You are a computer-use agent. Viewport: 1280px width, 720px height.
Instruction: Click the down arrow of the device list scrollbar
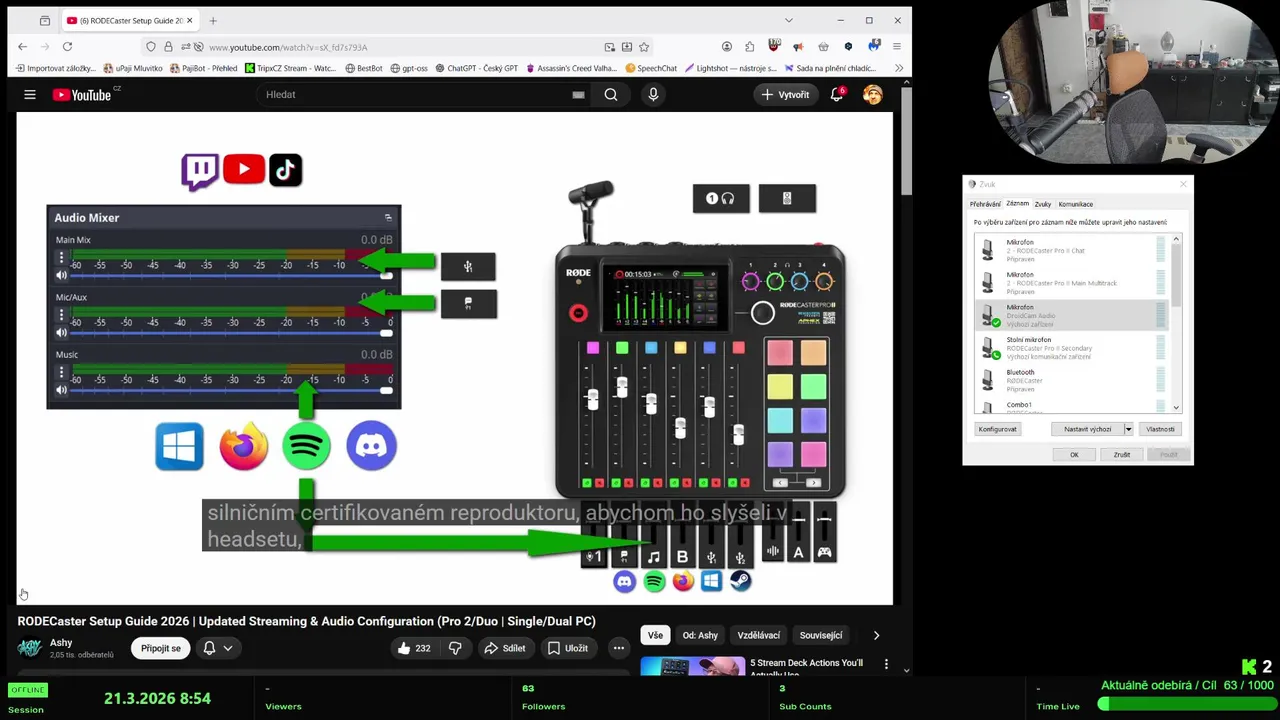tap(1176, 408)
